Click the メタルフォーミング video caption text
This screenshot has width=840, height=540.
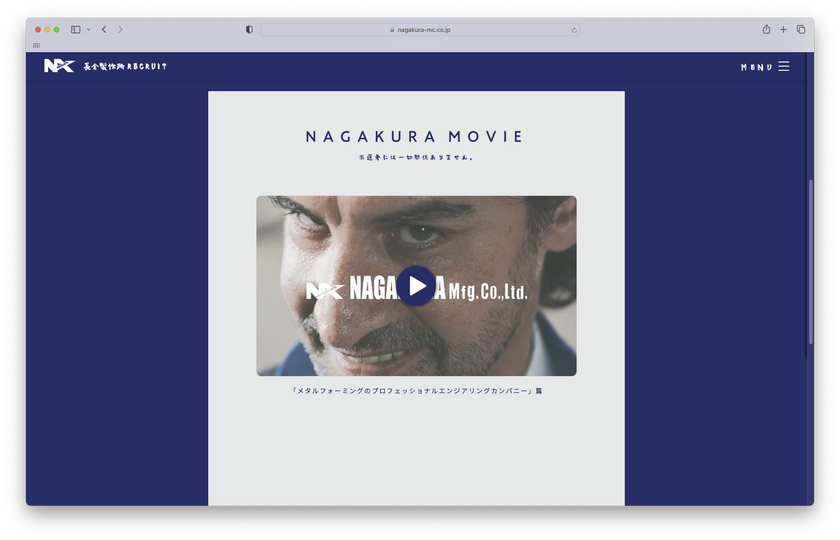pyautogui.click(x=416, y=391)
